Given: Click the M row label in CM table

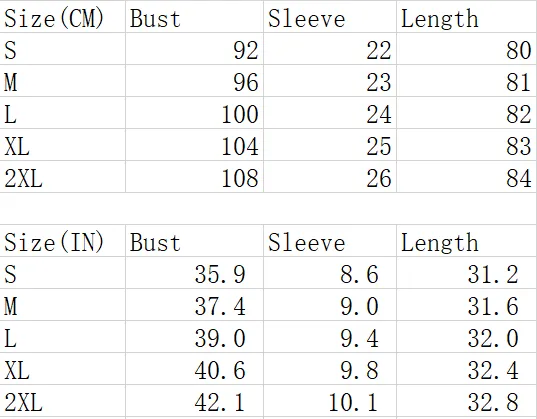Looking at the screenshot, I should point(62,81).
